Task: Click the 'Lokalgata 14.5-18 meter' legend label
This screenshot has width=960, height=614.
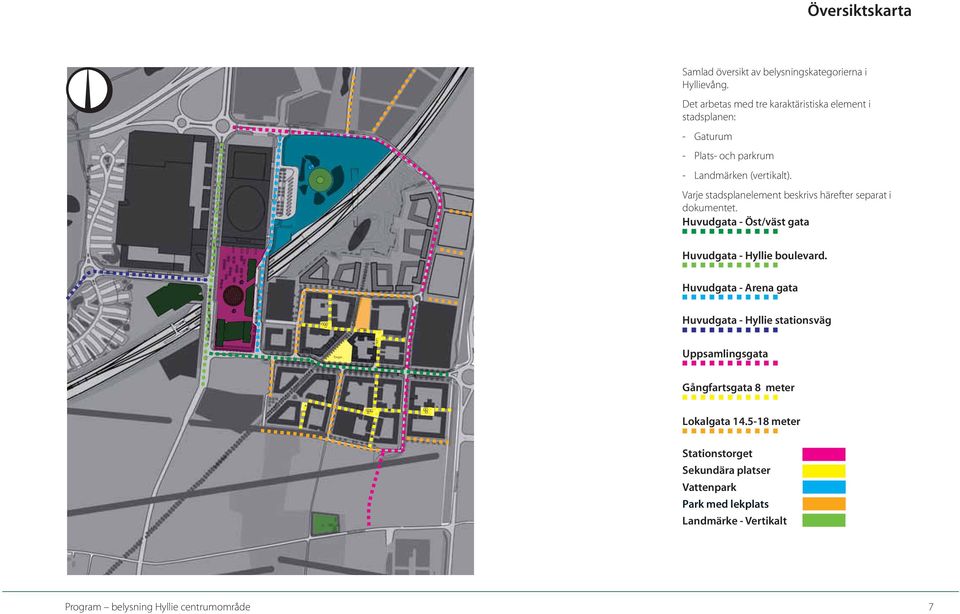Action: (x=741, y=421)
